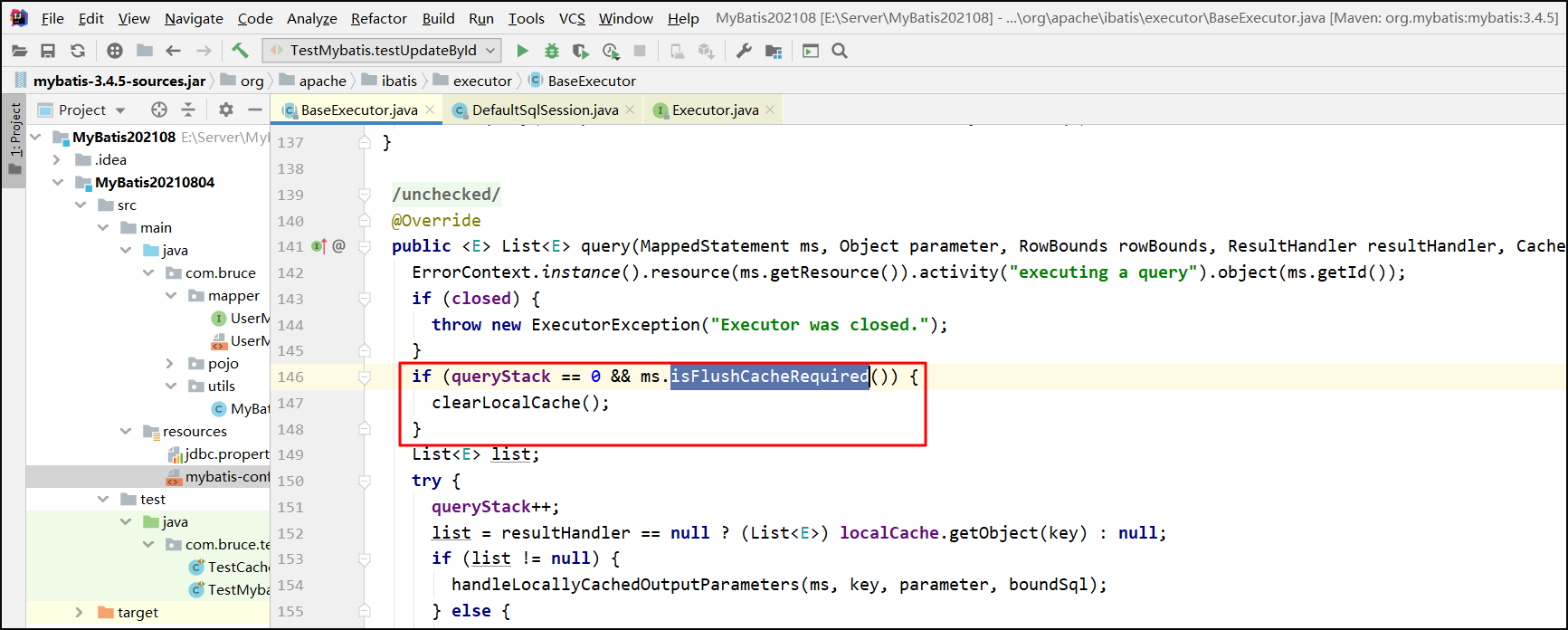The image size is (1568, 630).
Task: Start debugging with the green bug icon
Action: (x=552, y=52)
